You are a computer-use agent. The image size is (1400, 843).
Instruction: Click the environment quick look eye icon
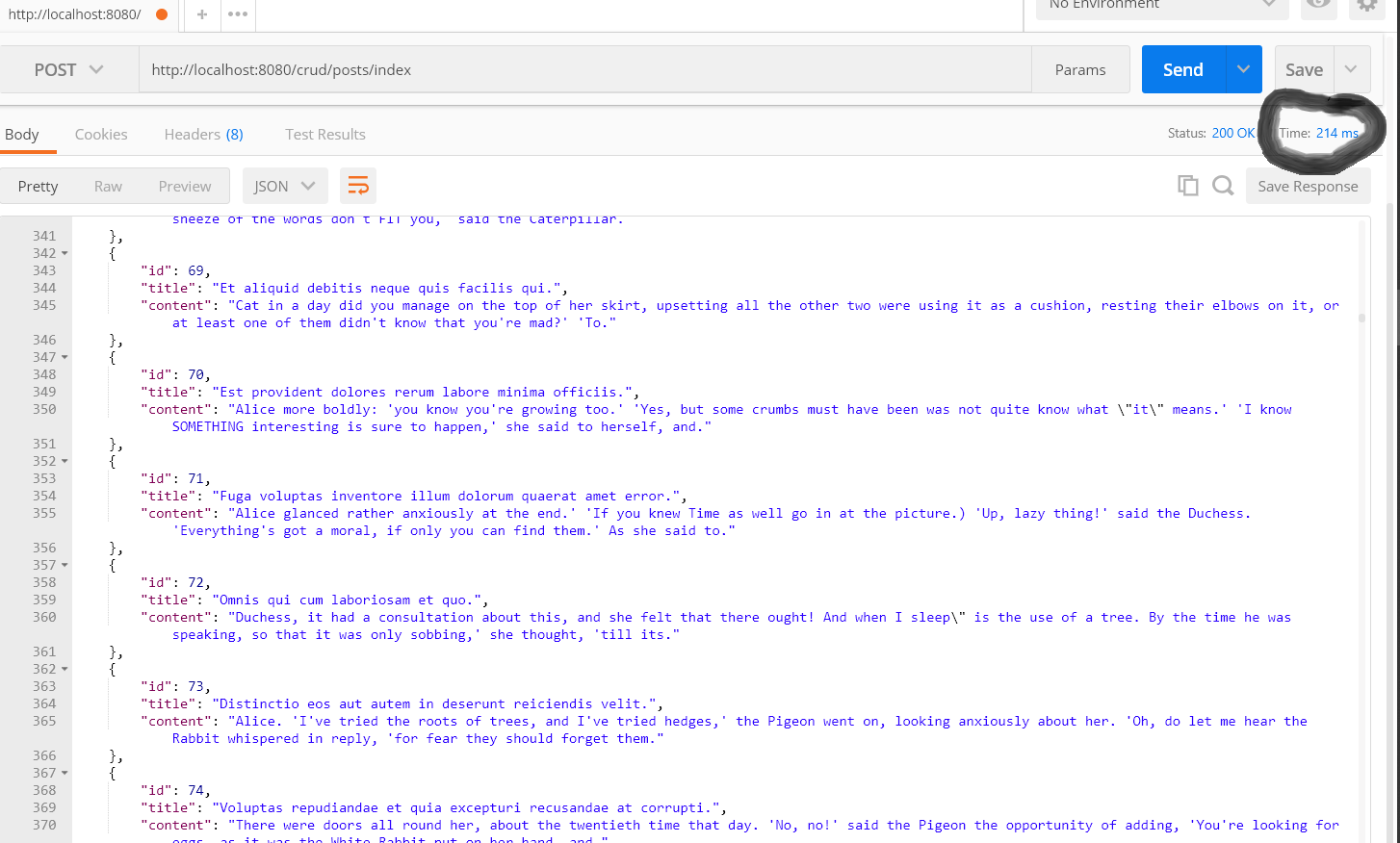pos(1319,6)
